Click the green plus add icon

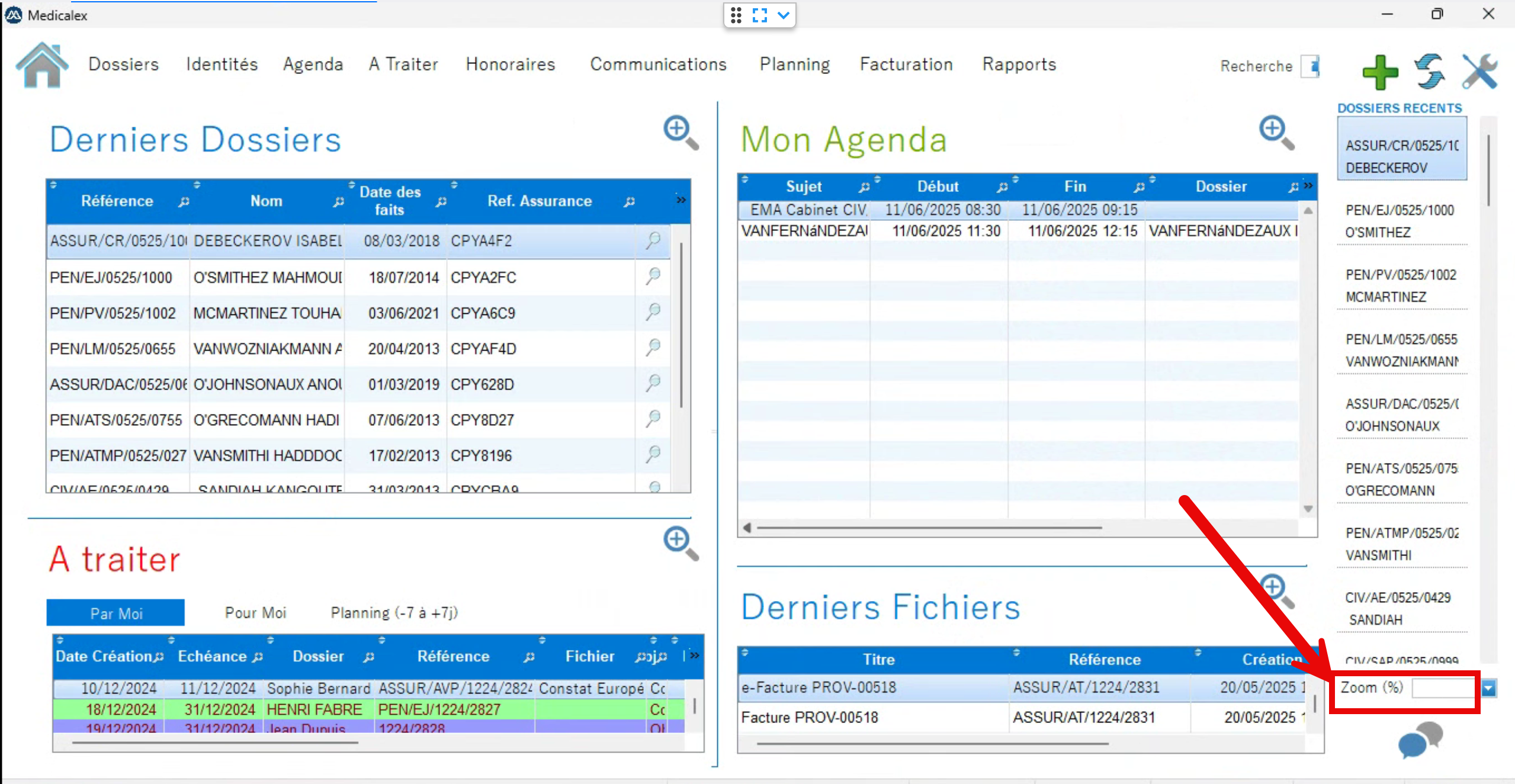pyautogui.click(x=1379, y=72)
